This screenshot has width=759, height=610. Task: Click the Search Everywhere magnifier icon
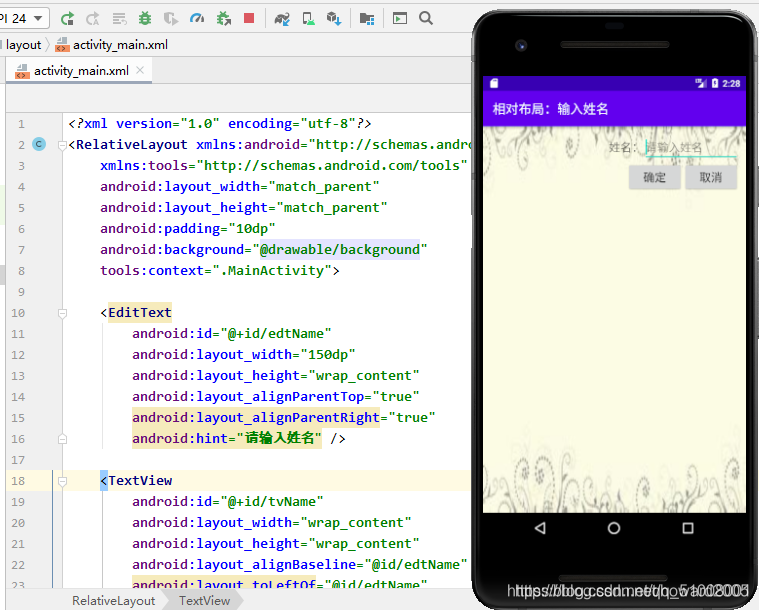click(x=425, y=18)
